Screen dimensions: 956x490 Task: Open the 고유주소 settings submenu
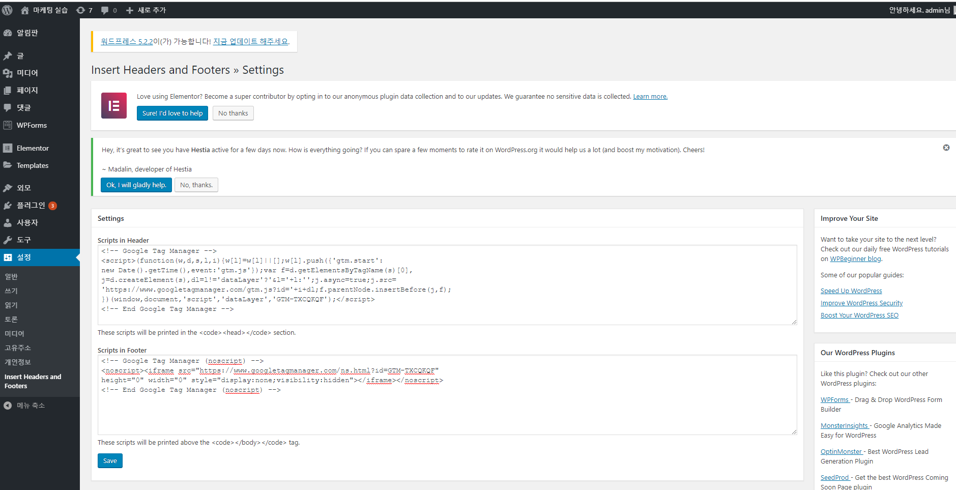(17, 347)
